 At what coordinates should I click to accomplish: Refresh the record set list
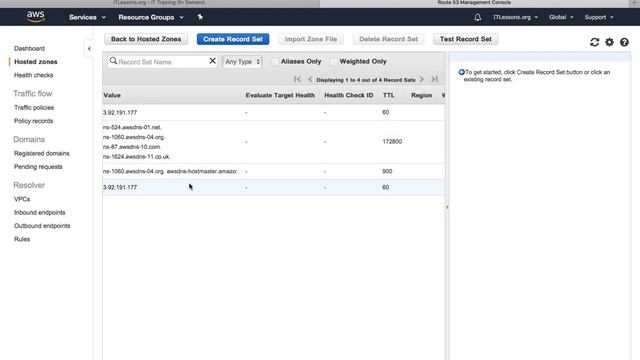tap(594, 42)
